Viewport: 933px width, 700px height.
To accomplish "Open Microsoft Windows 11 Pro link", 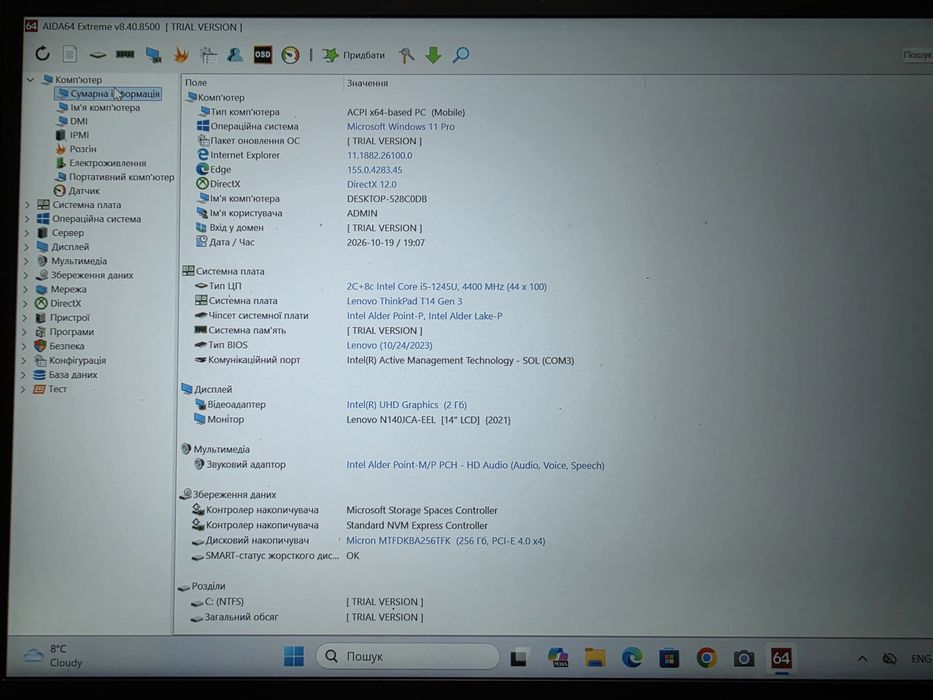I will point(400,127).
